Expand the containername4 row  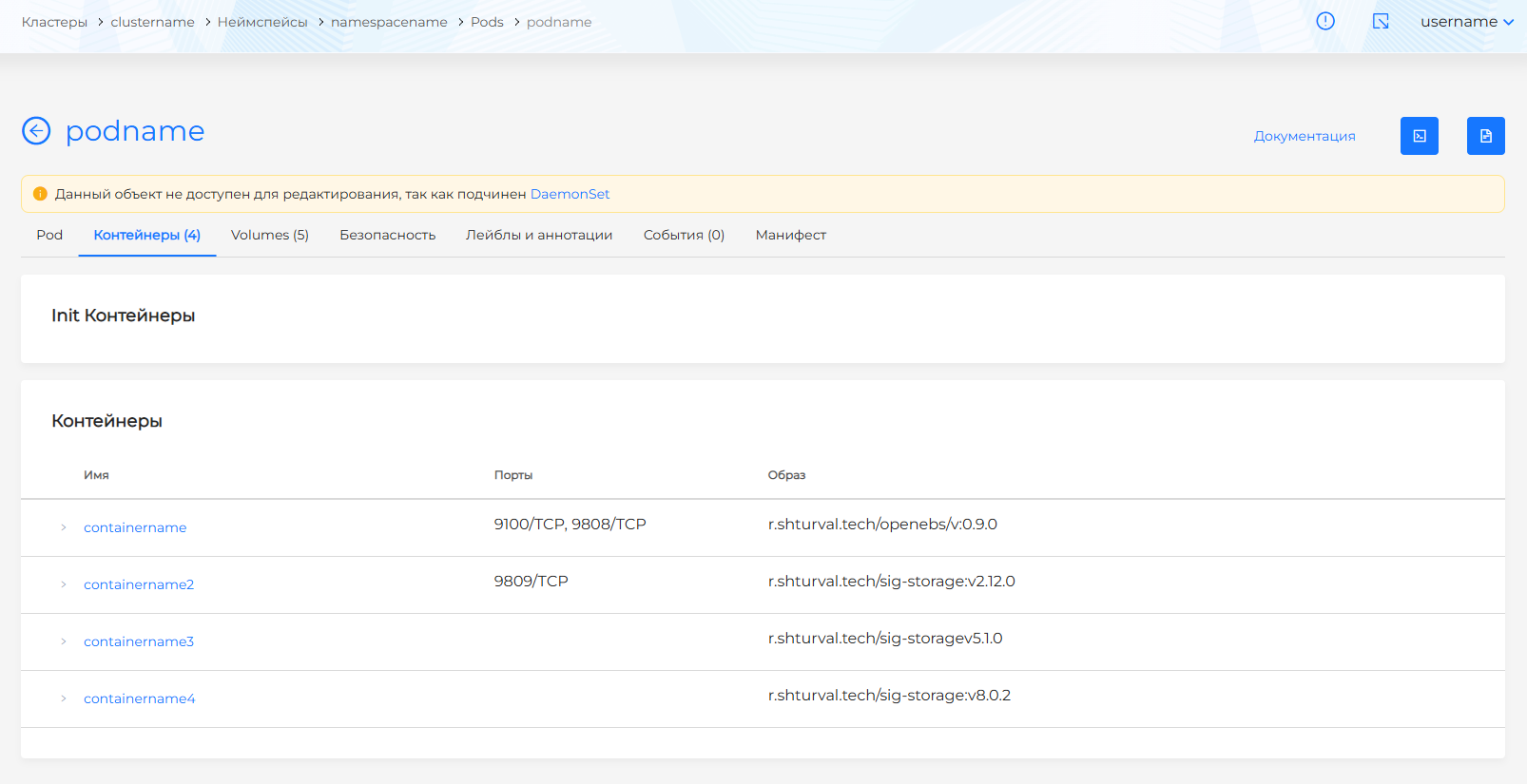[x=64, y=698]
